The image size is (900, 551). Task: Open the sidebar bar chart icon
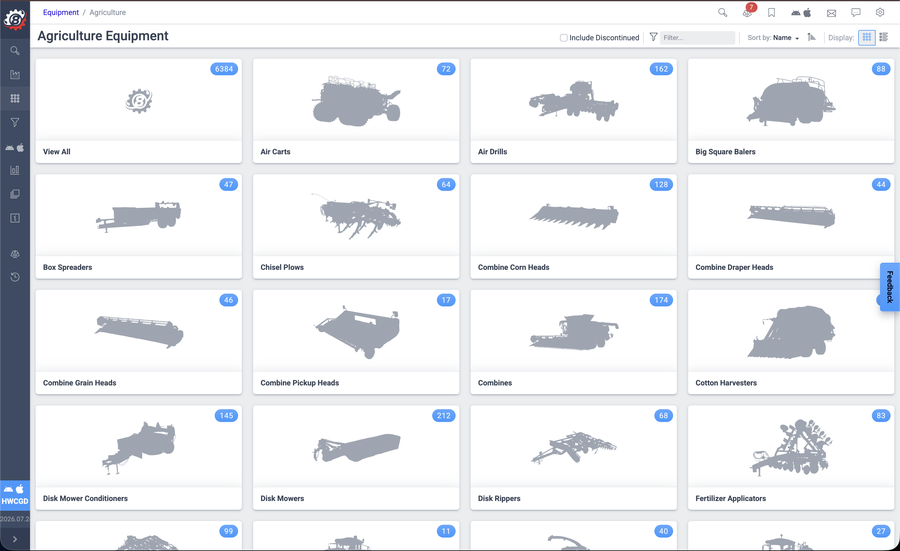(x=15, y=170)
